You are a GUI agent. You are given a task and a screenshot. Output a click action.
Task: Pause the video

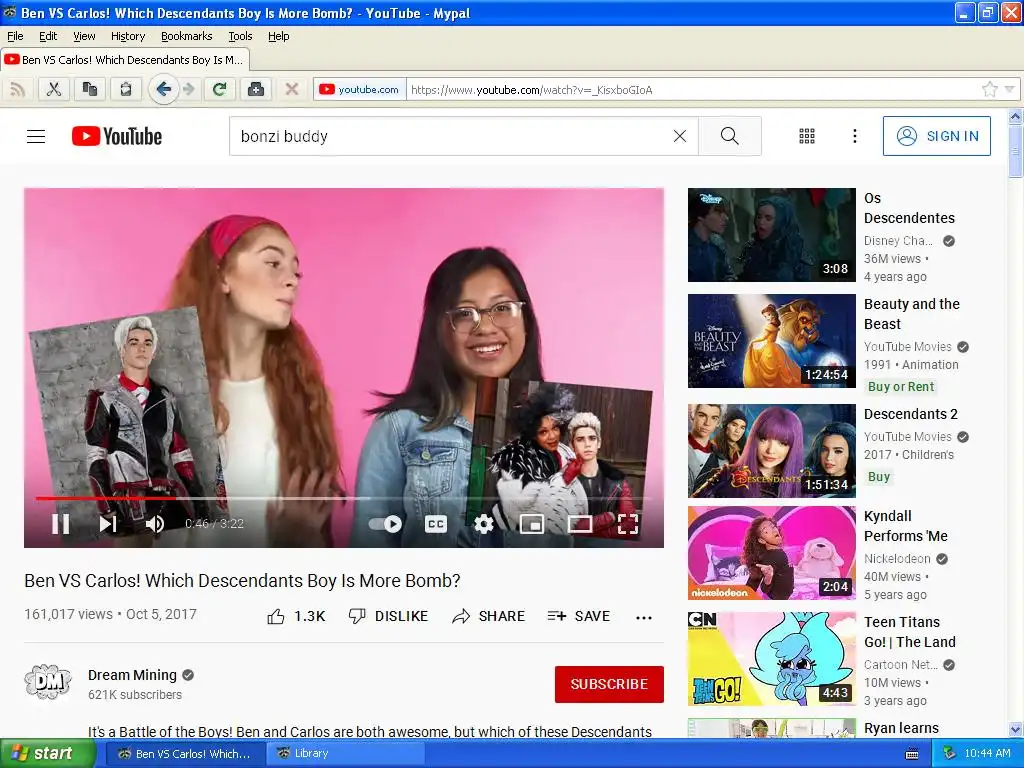(x=61, y=524)
